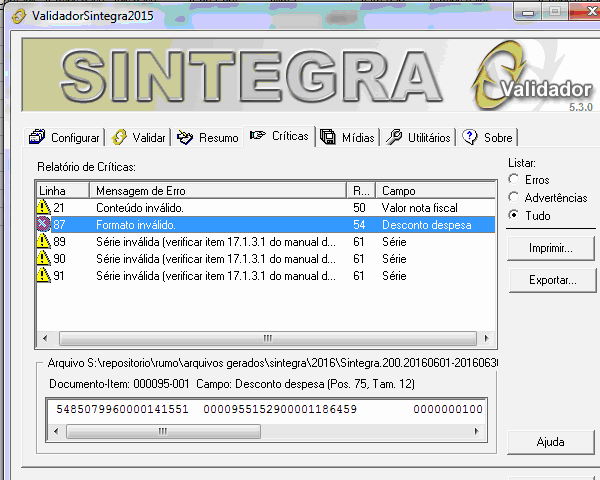The width and height of the screenshot is (600, 480).
Task: Click the R... column header
Action: tap(361, 191)
